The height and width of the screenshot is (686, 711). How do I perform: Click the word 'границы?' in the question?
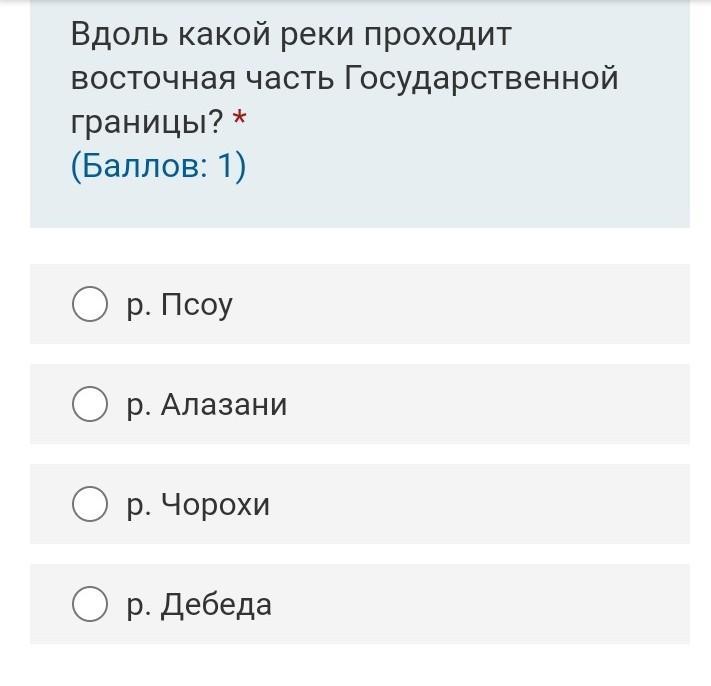tap(147, 122)
